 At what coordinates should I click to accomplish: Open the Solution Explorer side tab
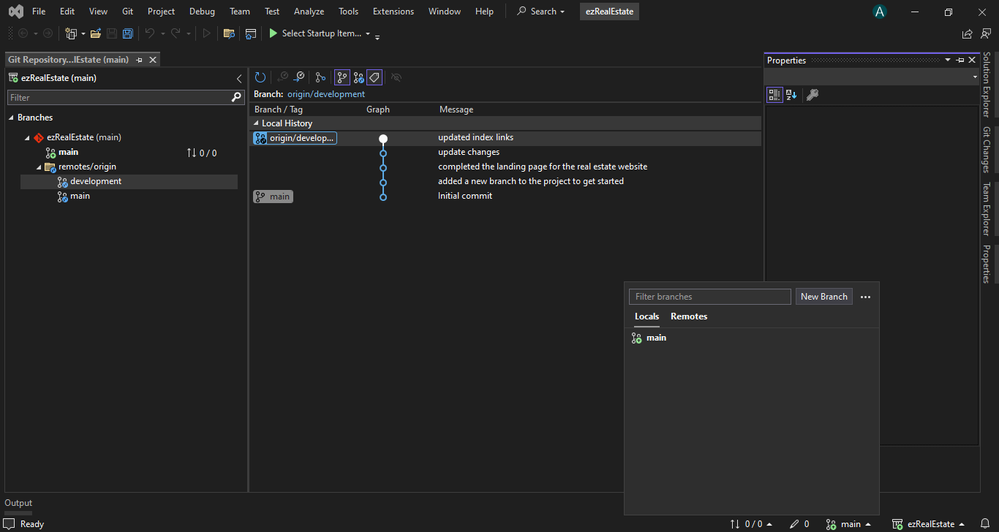coord(986,85)
